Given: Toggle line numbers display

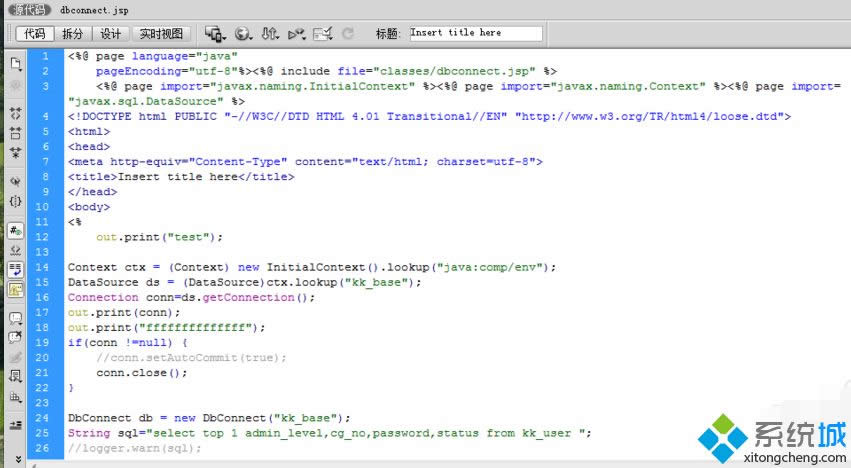Looking at the screenshot, I should [x=15, y=230].
